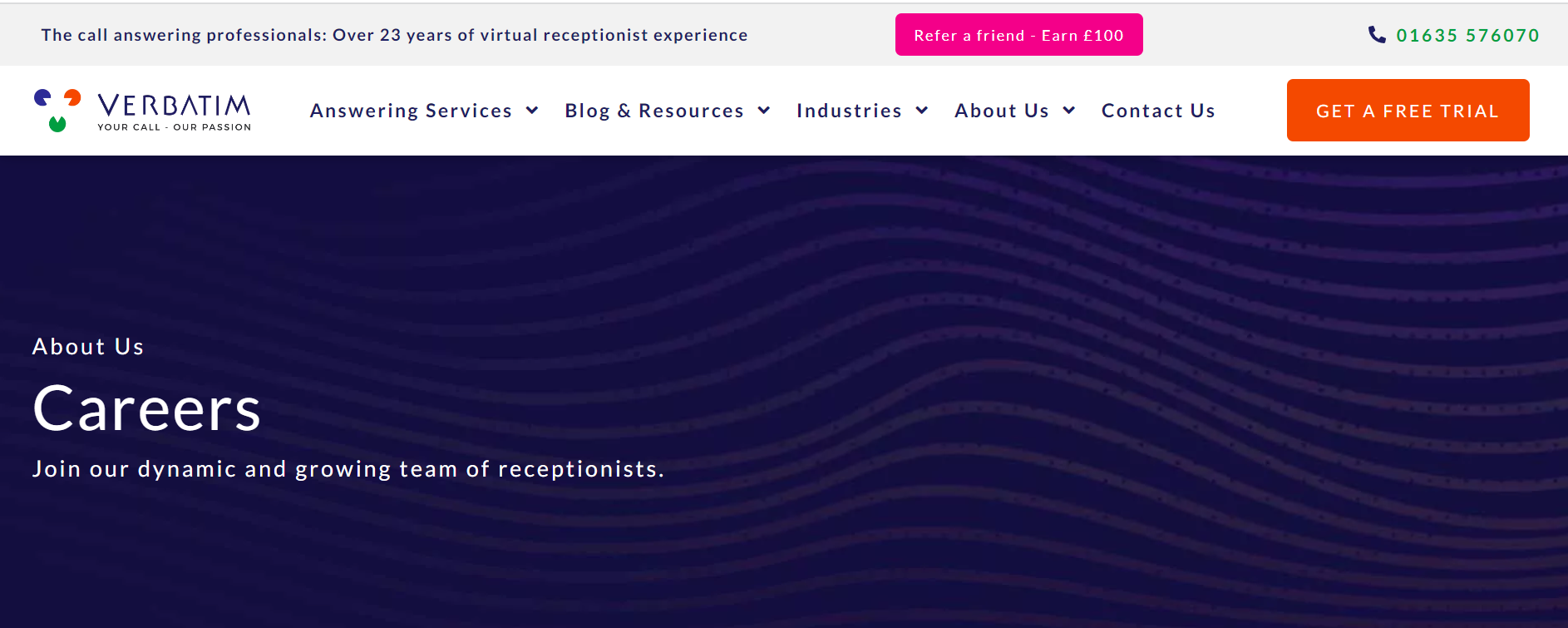1568x628 pixels.
Task: Open the Refer a friend offer
Action: click(x=1018, y=35)
